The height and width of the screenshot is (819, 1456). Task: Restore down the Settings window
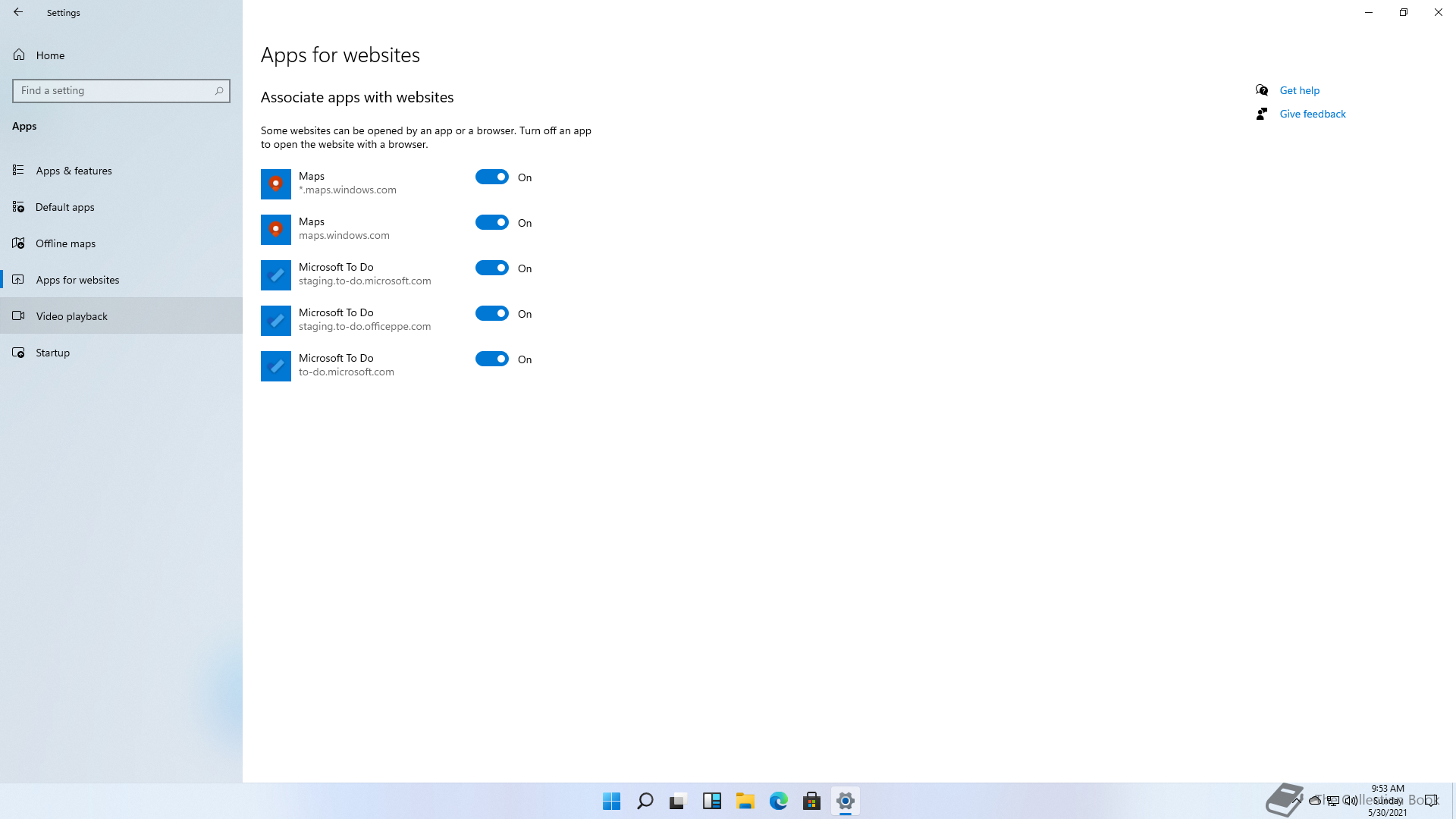point(1404,12)
